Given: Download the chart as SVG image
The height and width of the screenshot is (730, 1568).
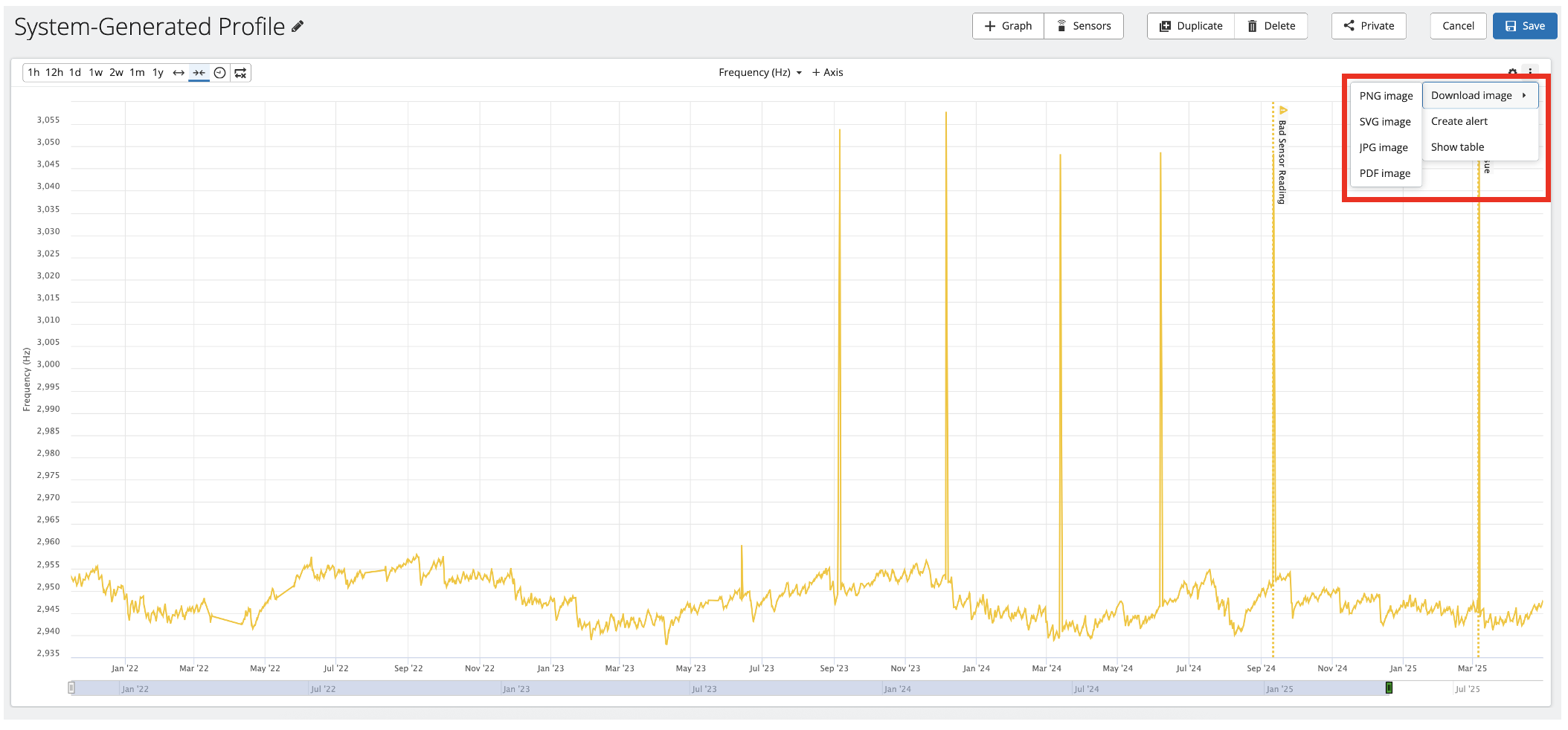Looking at the screenshot, I should [x=1386, y=122].
